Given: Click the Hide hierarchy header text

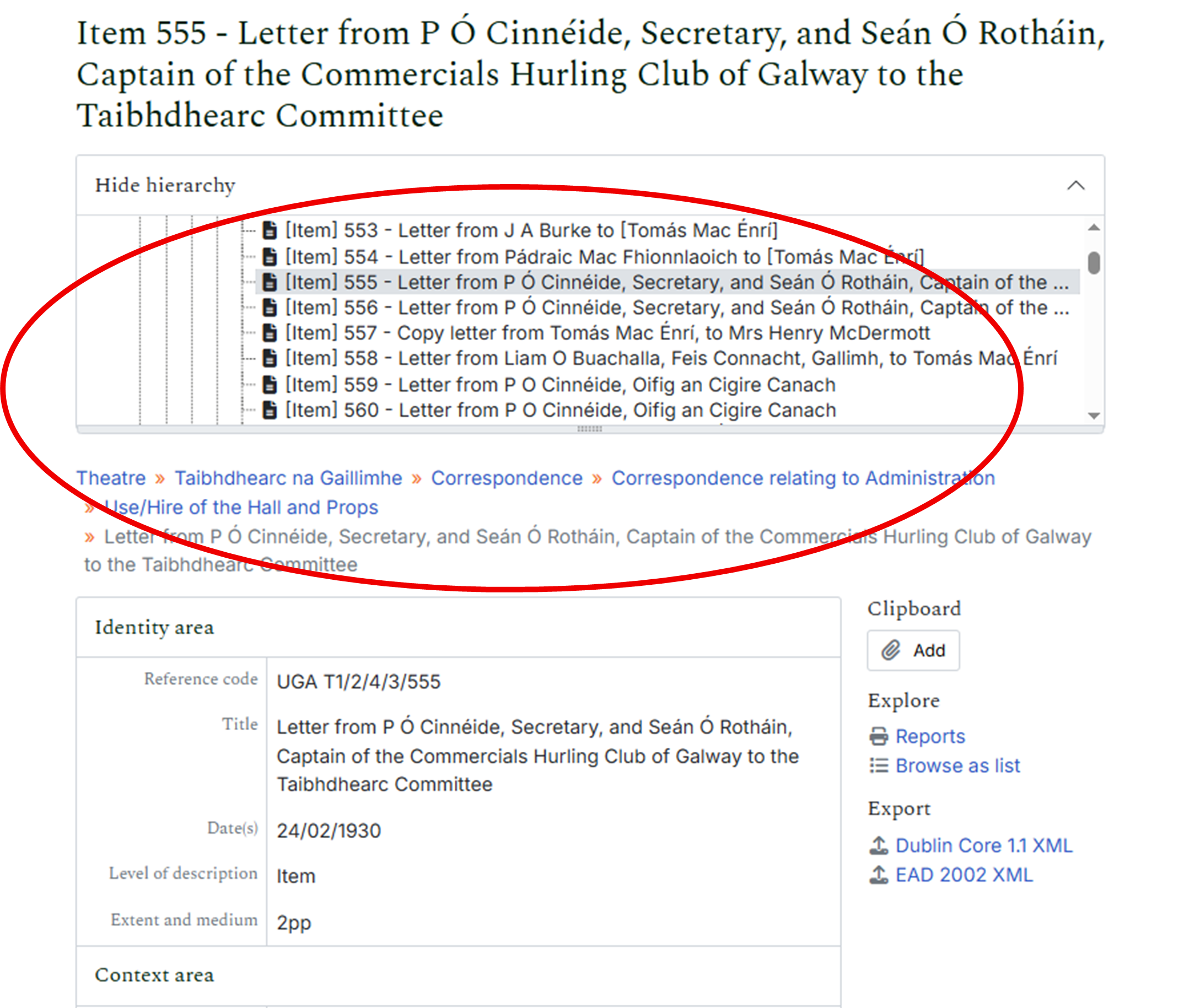Looking at the screenshot, I should (x=165, y=186).
